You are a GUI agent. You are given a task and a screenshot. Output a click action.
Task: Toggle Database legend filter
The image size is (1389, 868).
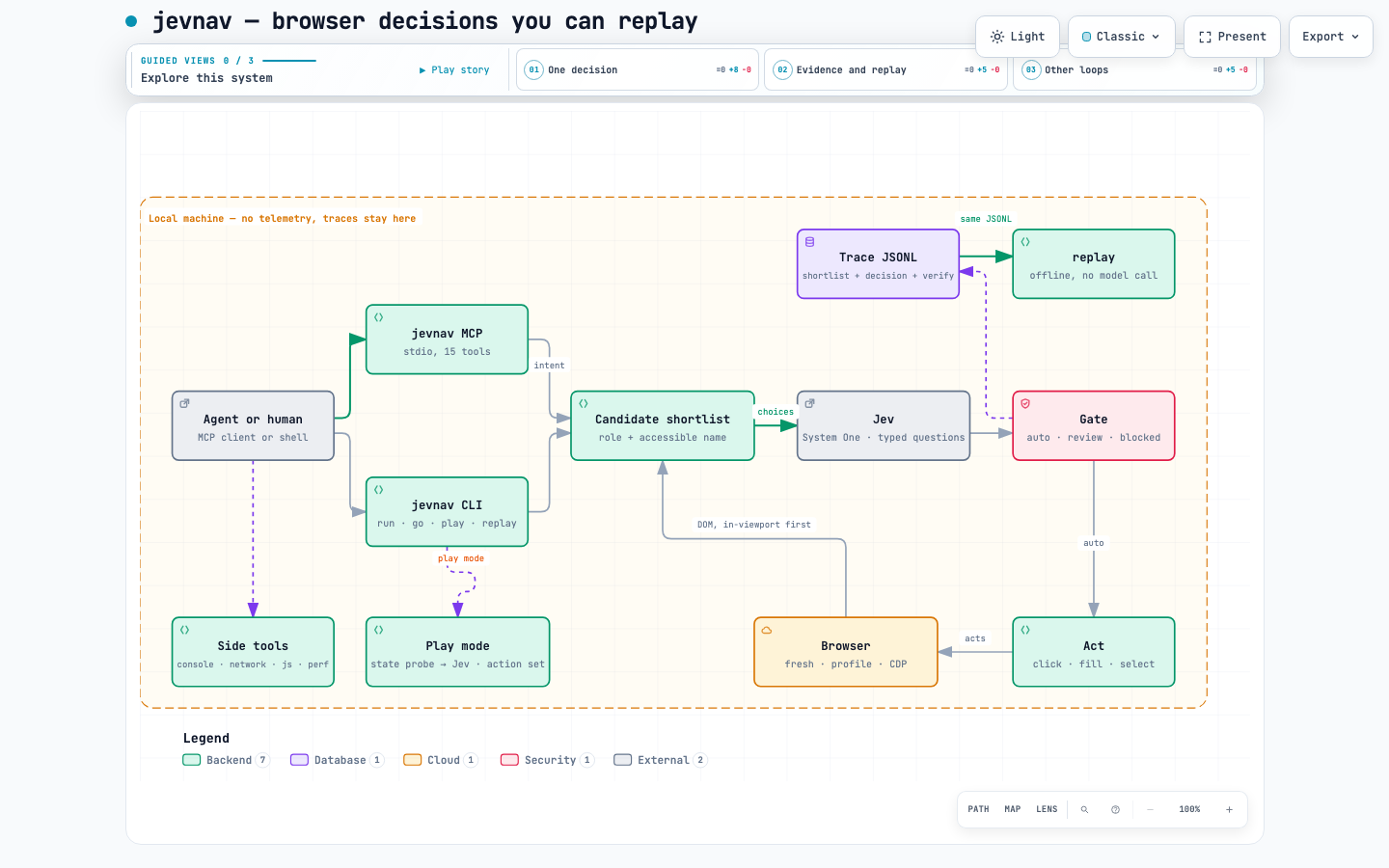(x=338, y=760)
